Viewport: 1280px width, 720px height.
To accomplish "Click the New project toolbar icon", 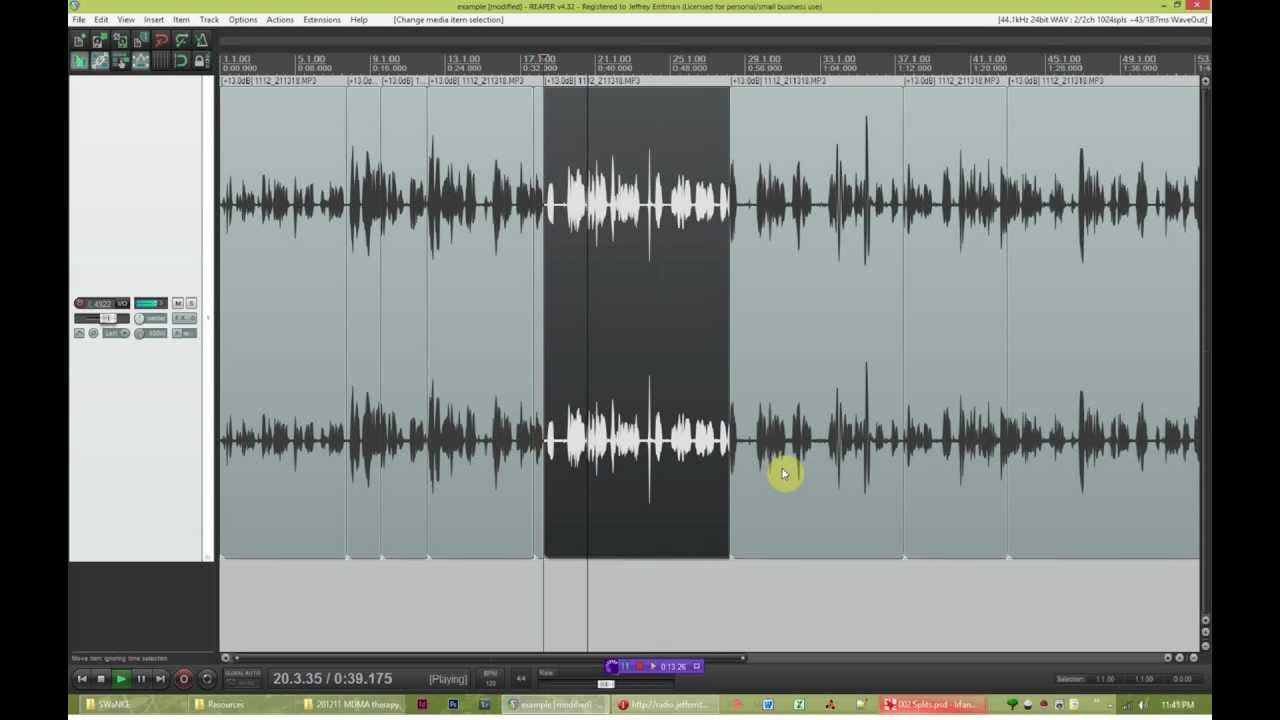I will 79,40.
